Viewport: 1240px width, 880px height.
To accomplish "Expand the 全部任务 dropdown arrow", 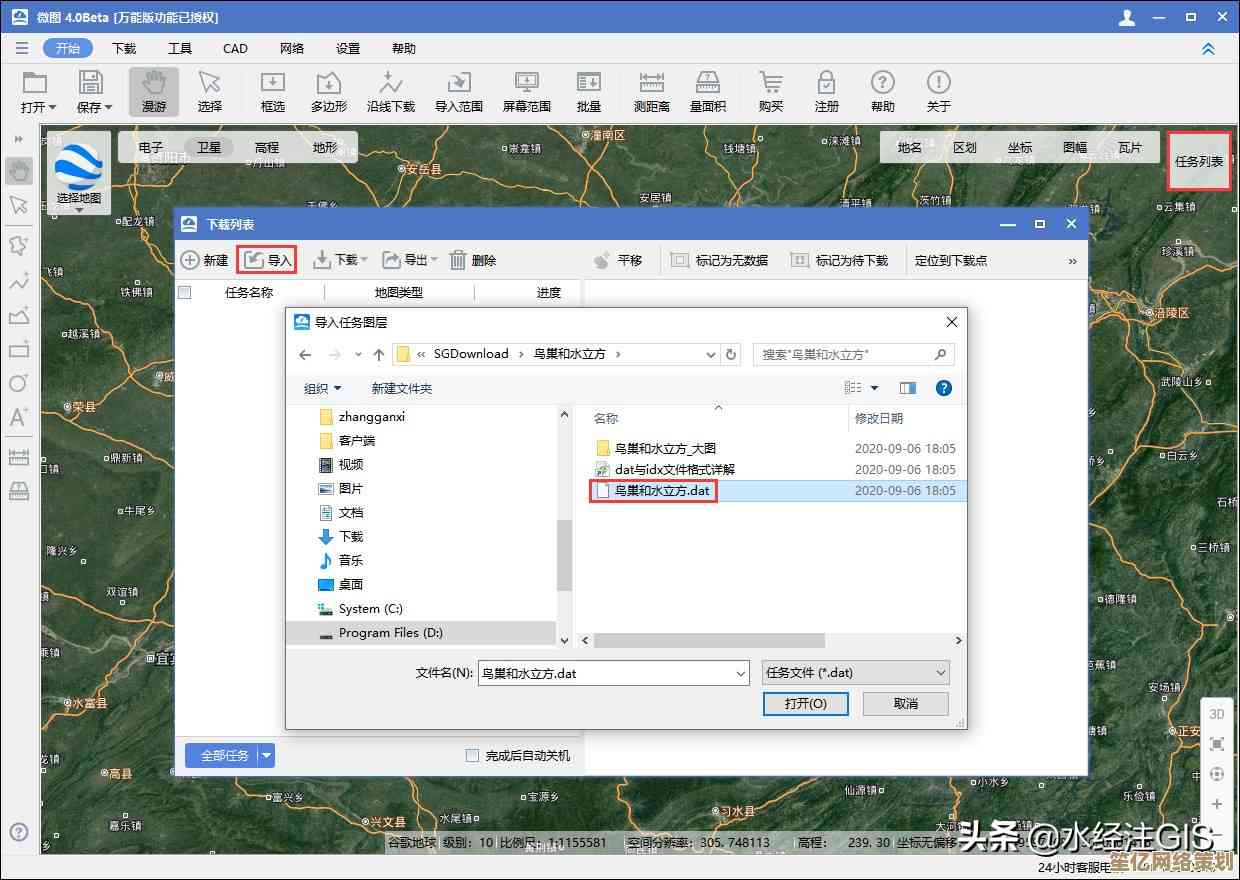I will tap(266, 756).
